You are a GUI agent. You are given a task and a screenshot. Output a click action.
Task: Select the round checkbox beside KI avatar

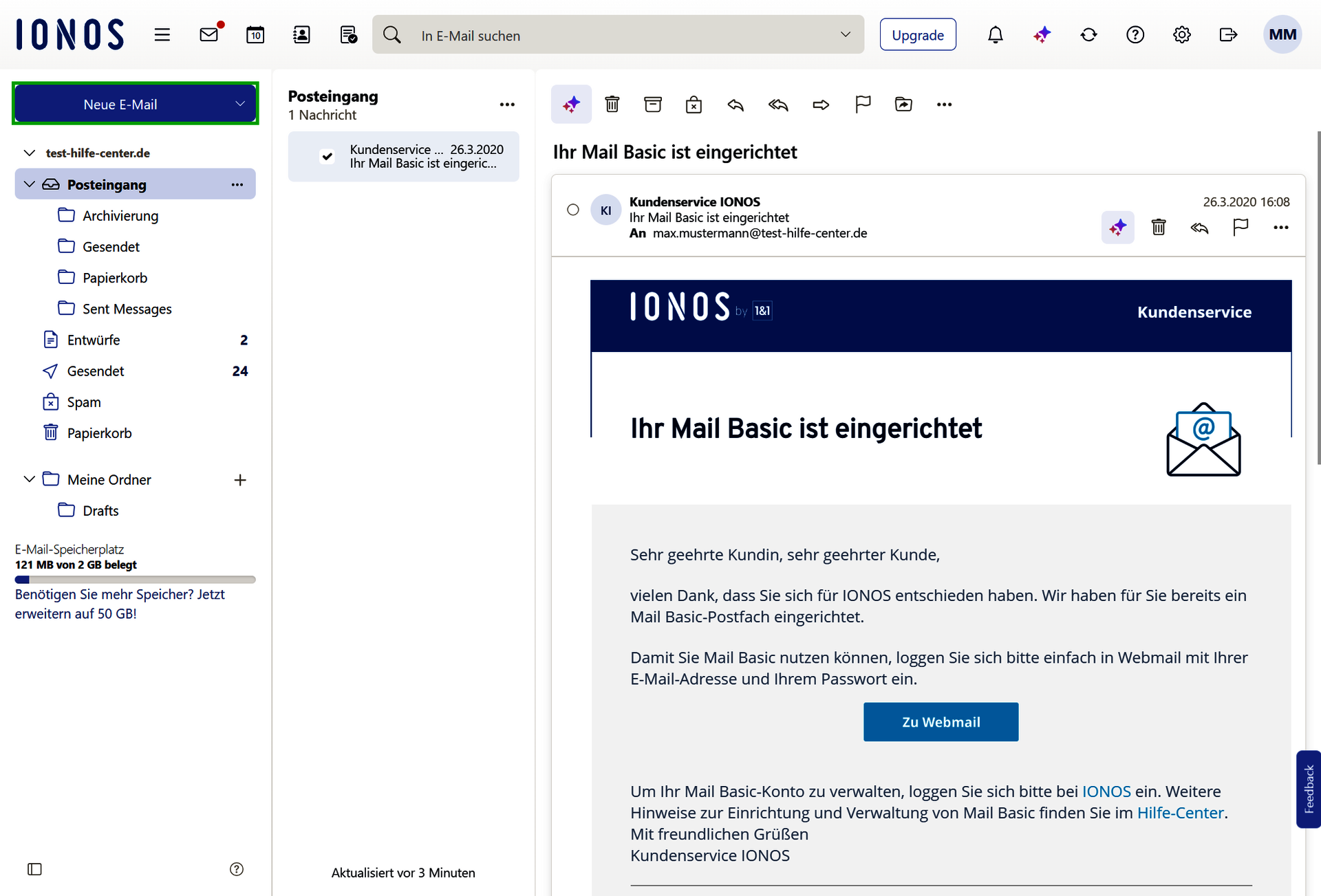point(573,210)
